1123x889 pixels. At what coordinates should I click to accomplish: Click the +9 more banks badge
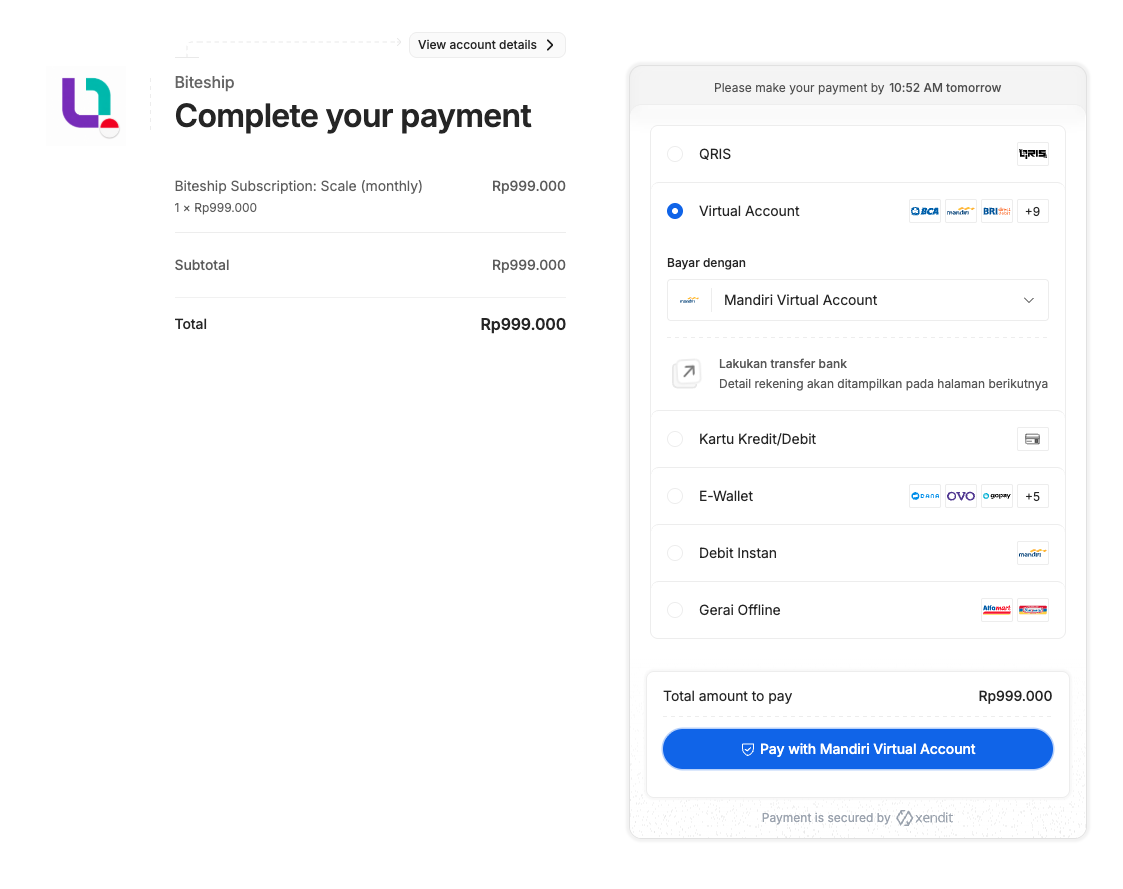[x=1032, y=211]
